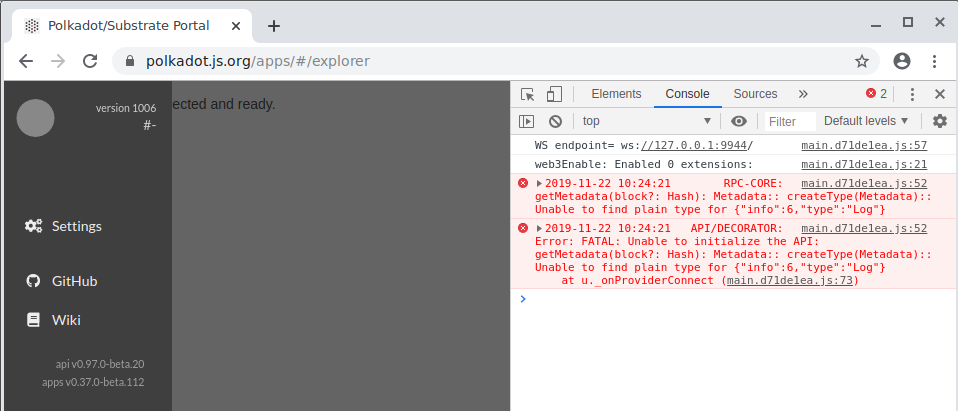
Task: Open the Wiki sidebar link
Action: 53,320
